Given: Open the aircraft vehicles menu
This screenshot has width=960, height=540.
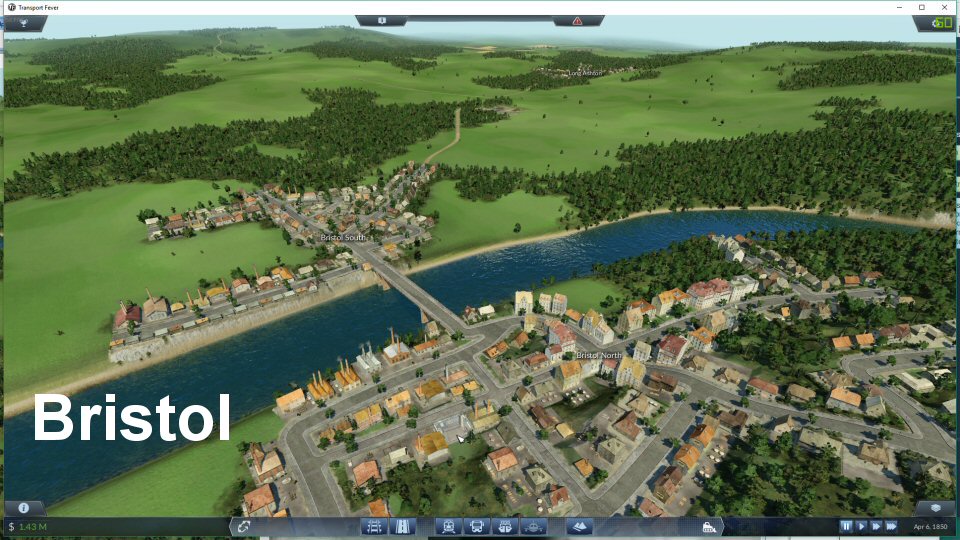Looking at the screenshot, I should (533, 527).
